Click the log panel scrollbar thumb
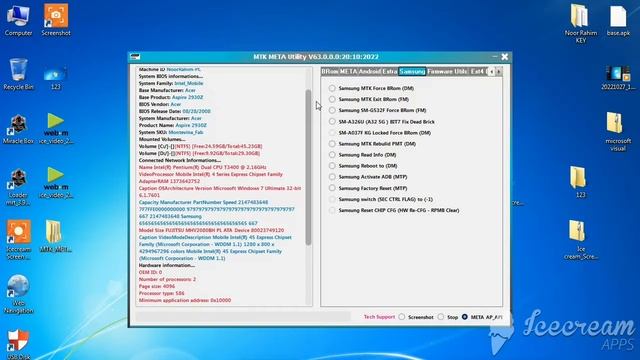The image size is (640, 360). 308,167
